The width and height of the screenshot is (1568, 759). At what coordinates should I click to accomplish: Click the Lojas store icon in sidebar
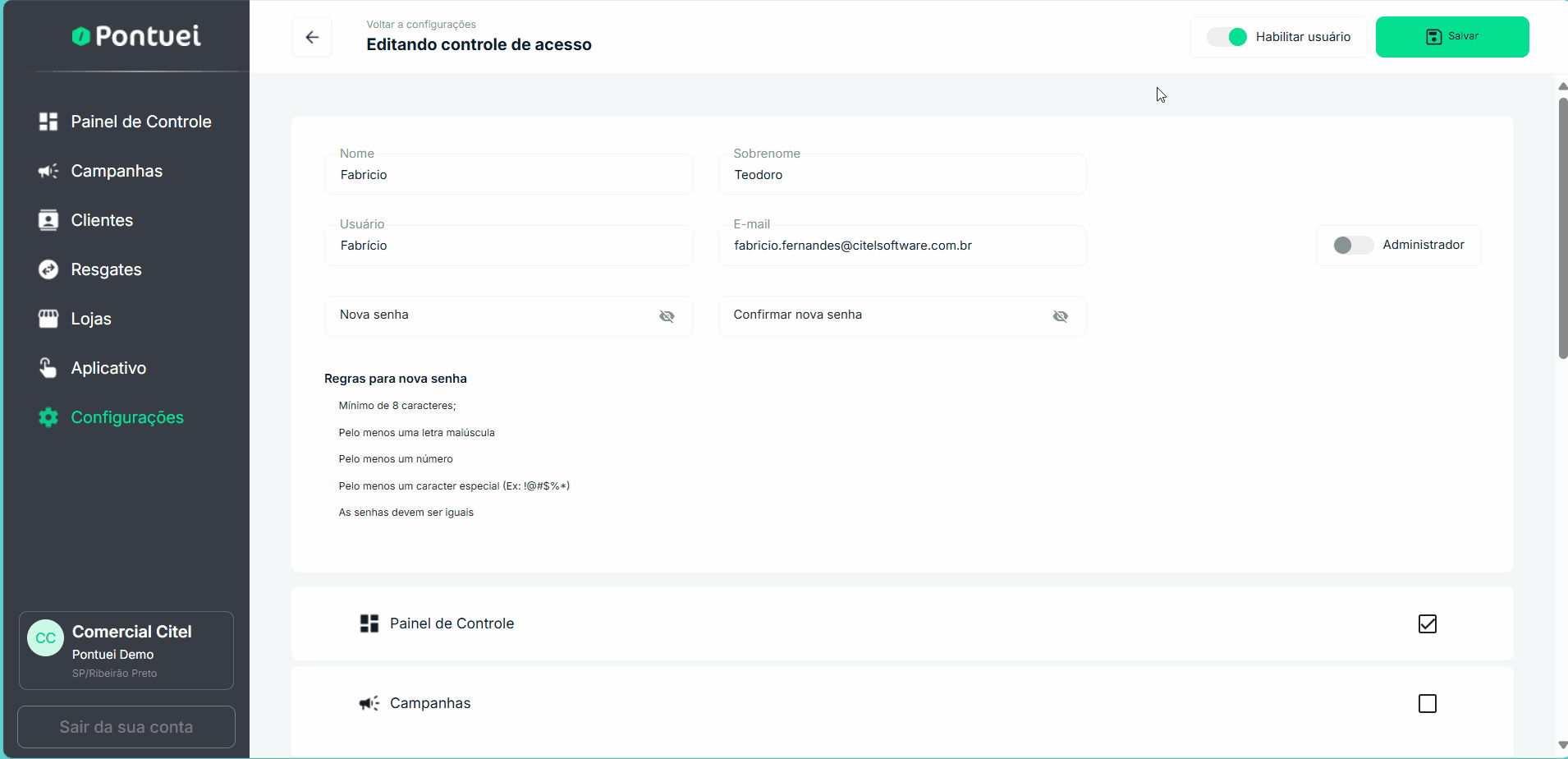[48, 319]
